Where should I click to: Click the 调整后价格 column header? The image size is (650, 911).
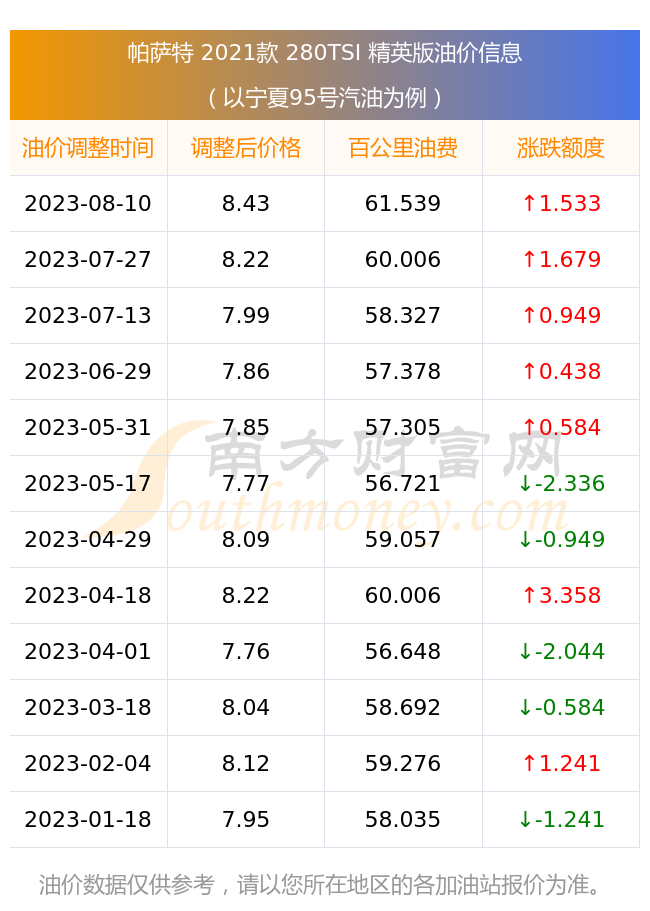(246, 148)
